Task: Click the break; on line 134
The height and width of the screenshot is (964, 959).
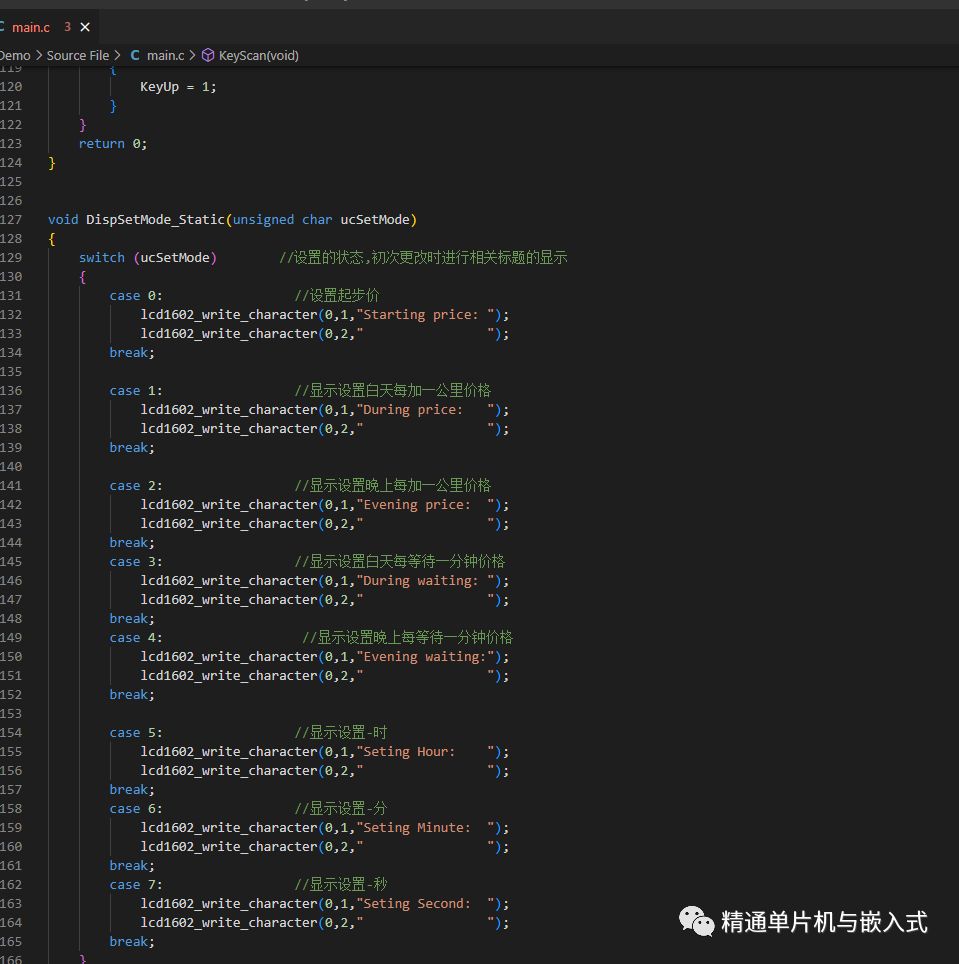Action: coord(132,353)
